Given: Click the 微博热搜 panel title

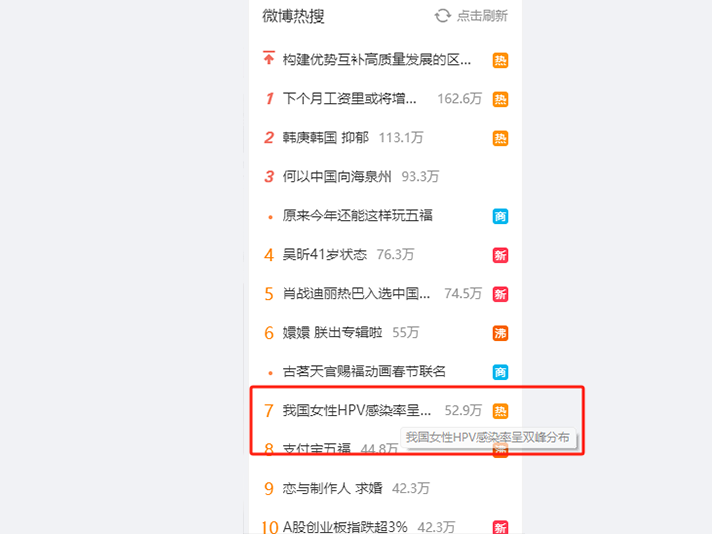Looking at the screenshot, I should (293, 16).
